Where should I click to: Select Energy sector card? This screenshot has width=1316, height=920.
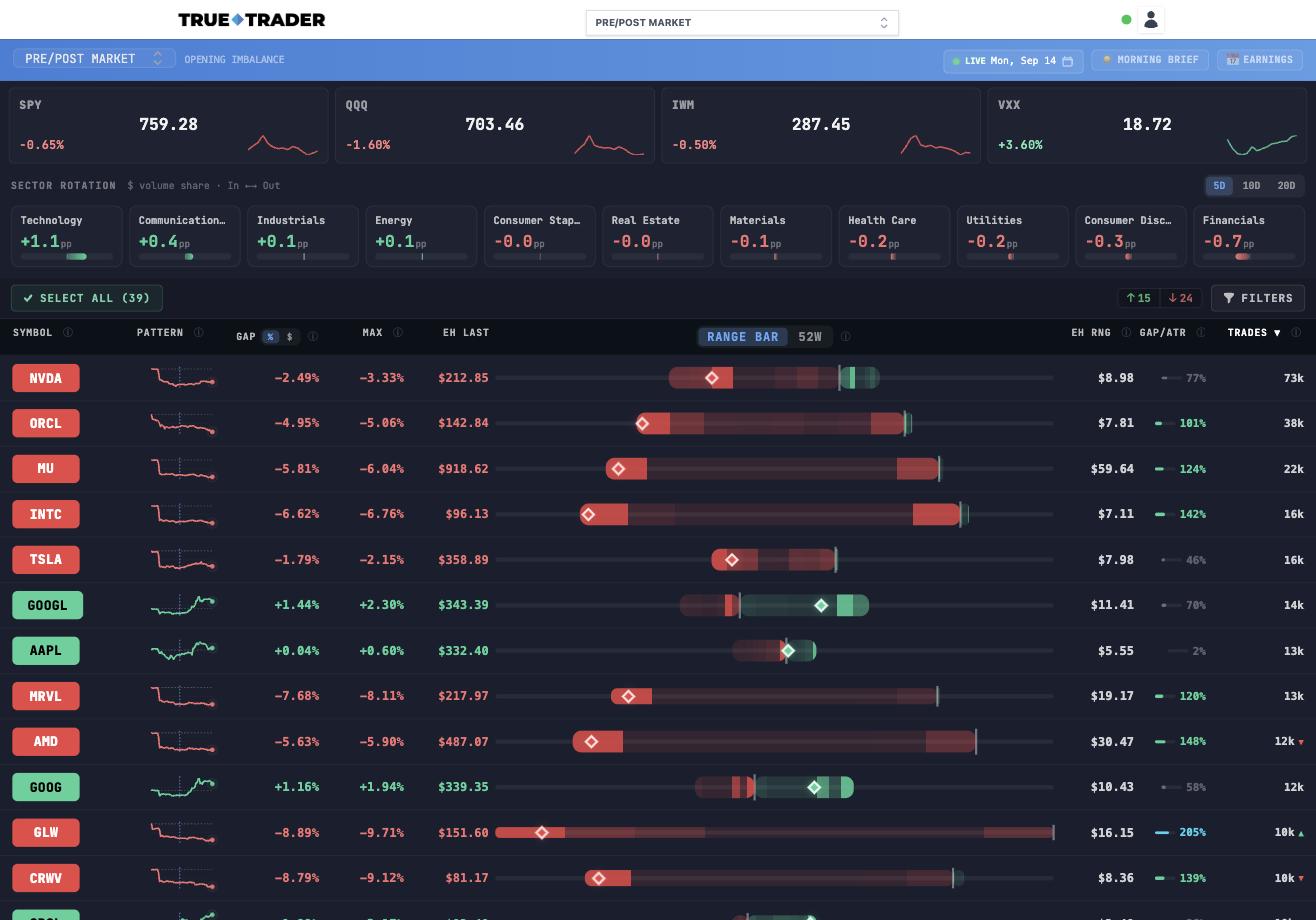pyautogui.click(x=421, y=236)
